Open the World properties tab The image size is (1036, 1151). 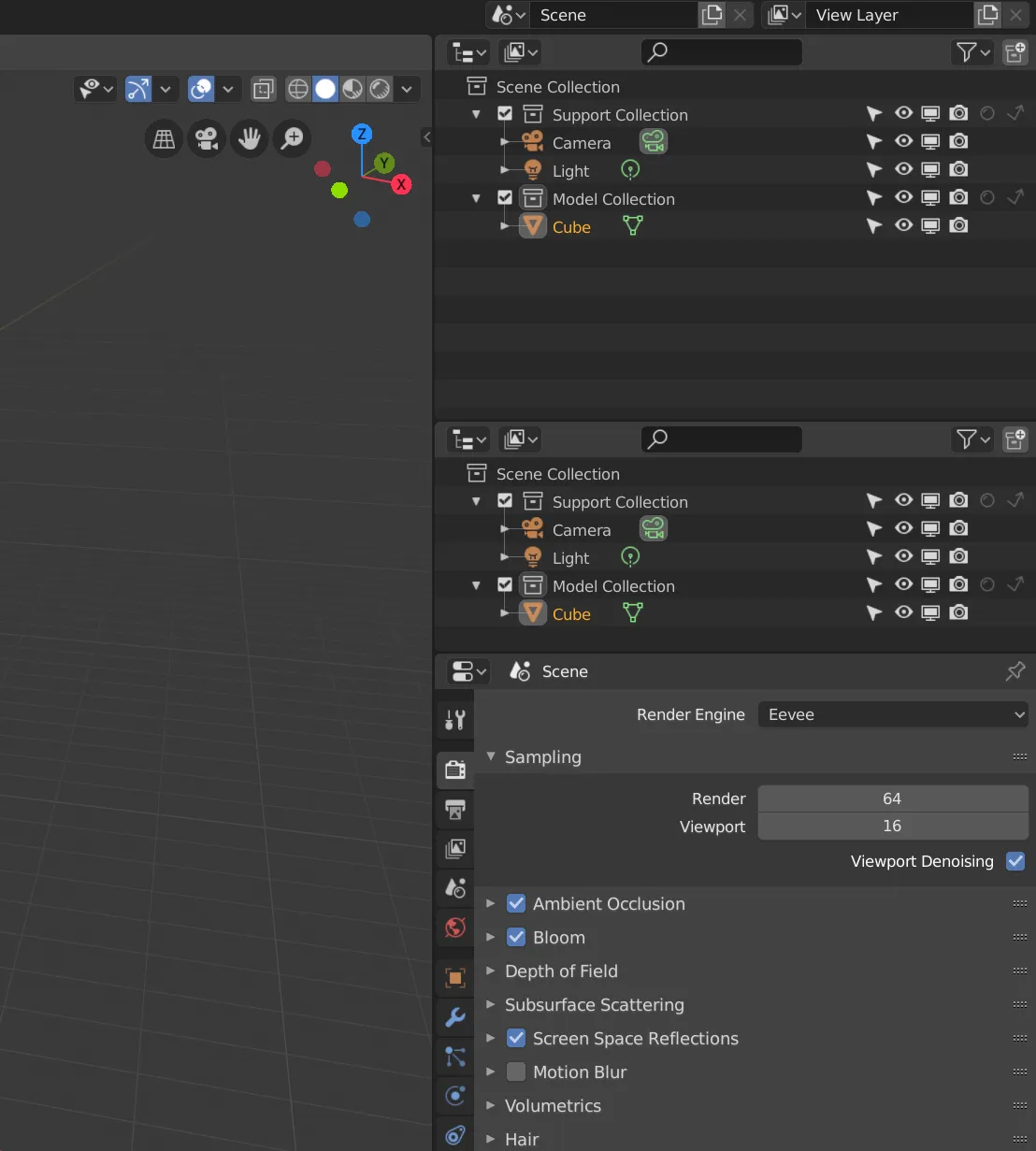click(455, 928)
